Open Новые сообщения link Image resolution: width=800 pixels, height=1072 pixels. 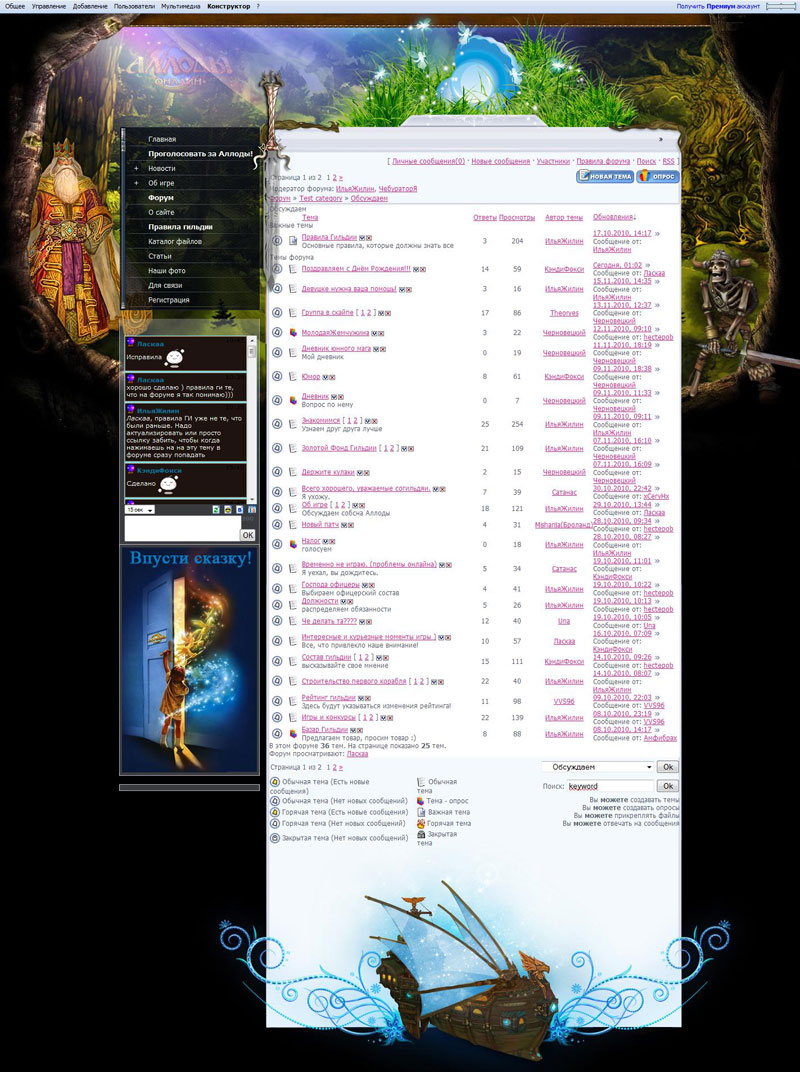click(501, 161)
